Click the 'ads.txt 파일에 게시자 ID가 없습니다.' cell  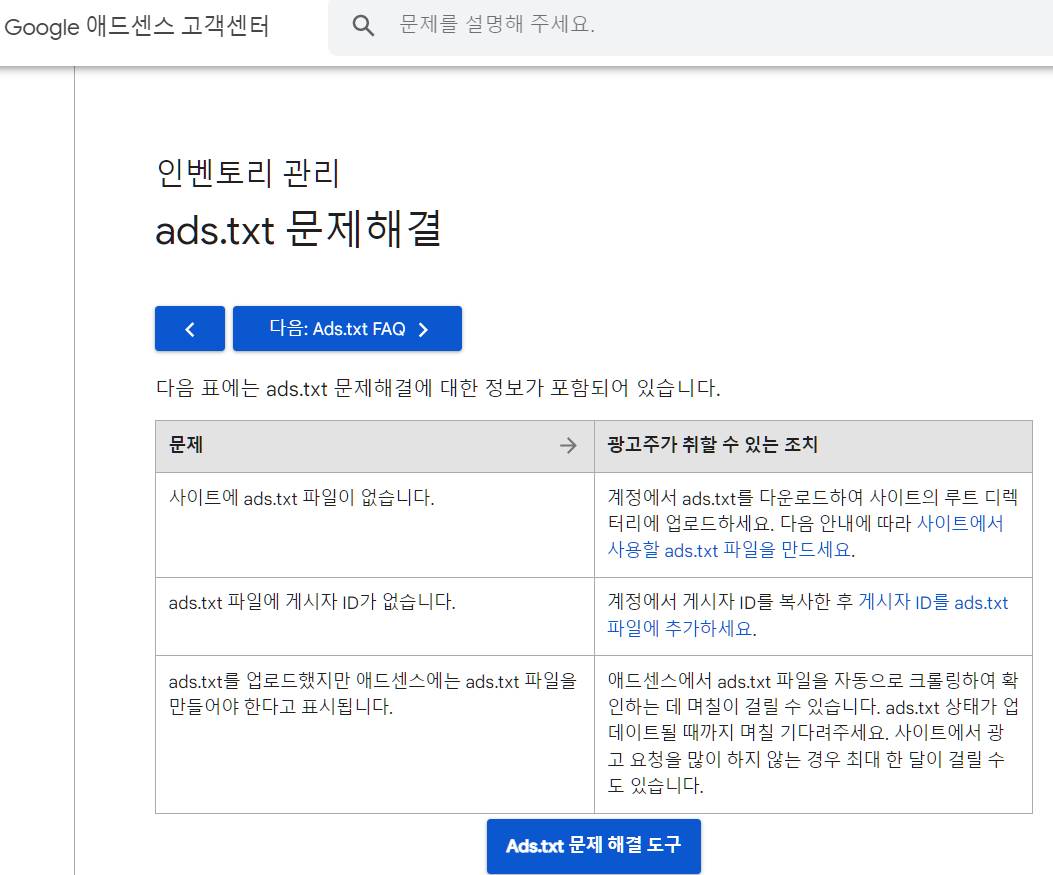(x=375, y=616)
